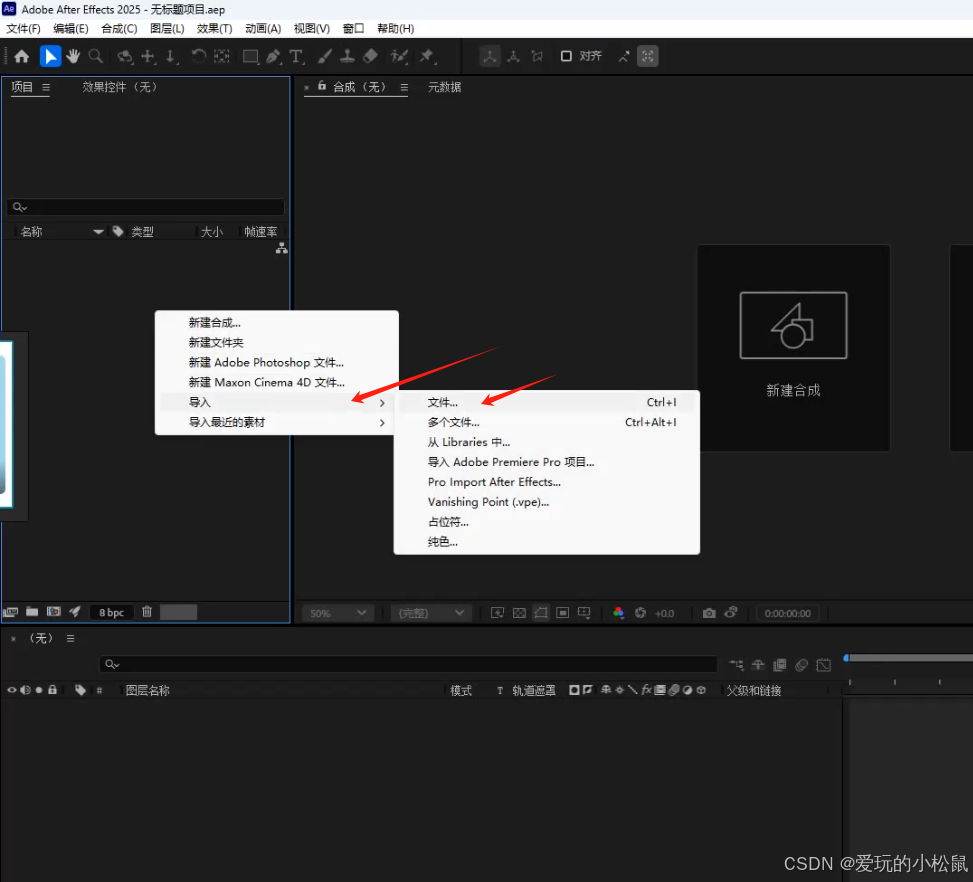The height and width of the screenshot is (882, 973).
Task: Click the 8 bpc color depth button
Action: tap(112, 613)
